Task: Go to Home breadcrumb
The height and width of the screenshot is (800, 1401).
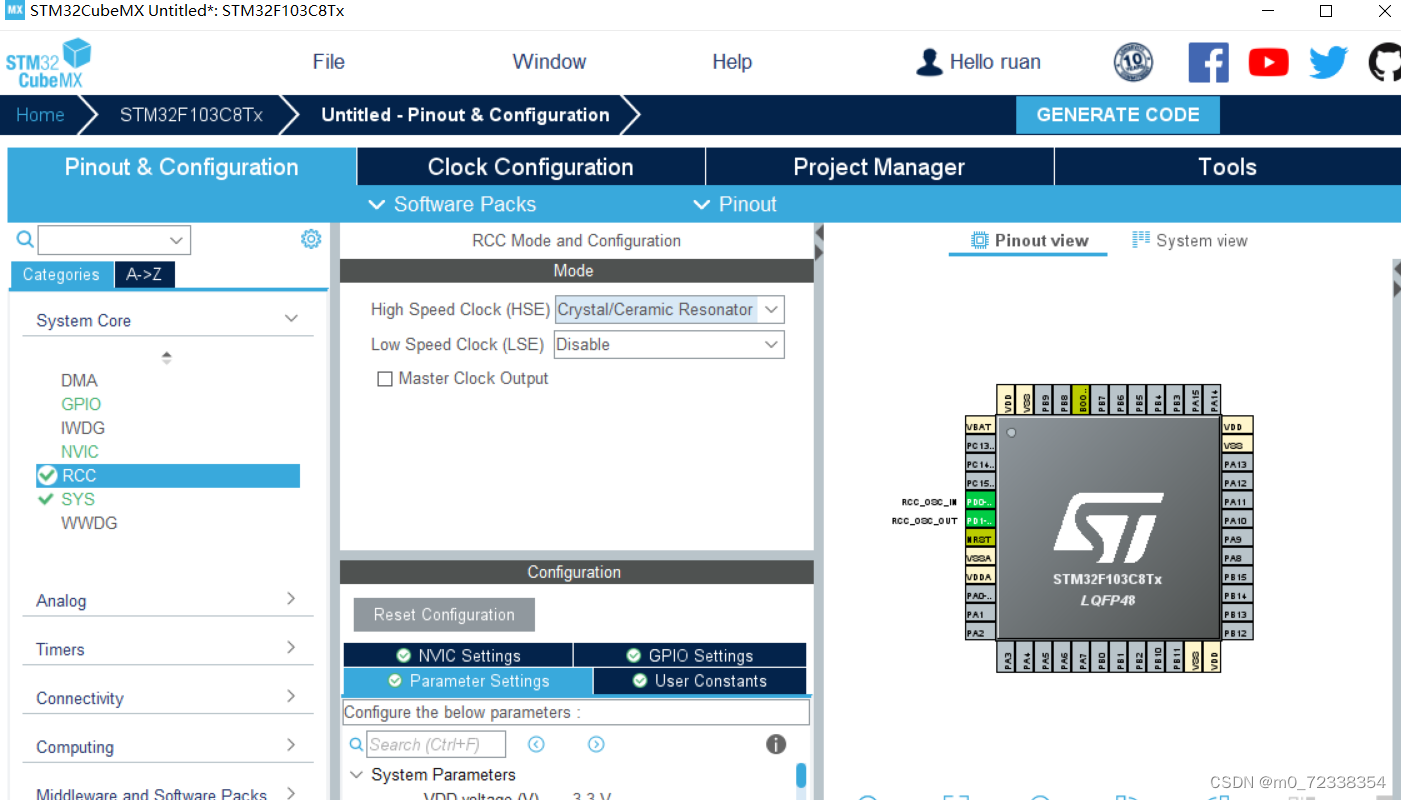Action: [40, 115]
